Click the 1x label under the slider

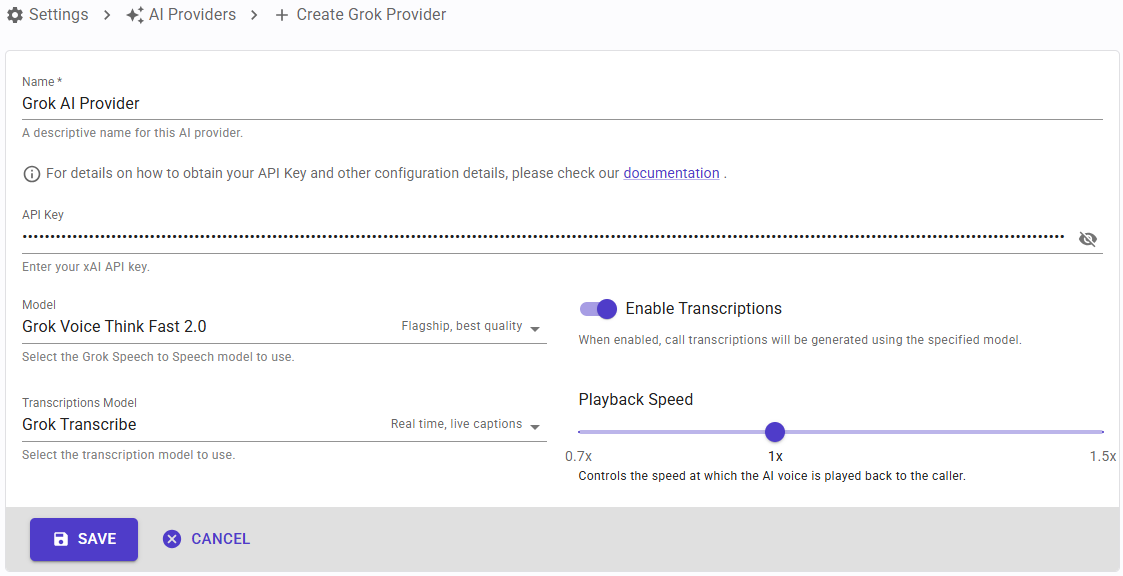pos(775,456)
